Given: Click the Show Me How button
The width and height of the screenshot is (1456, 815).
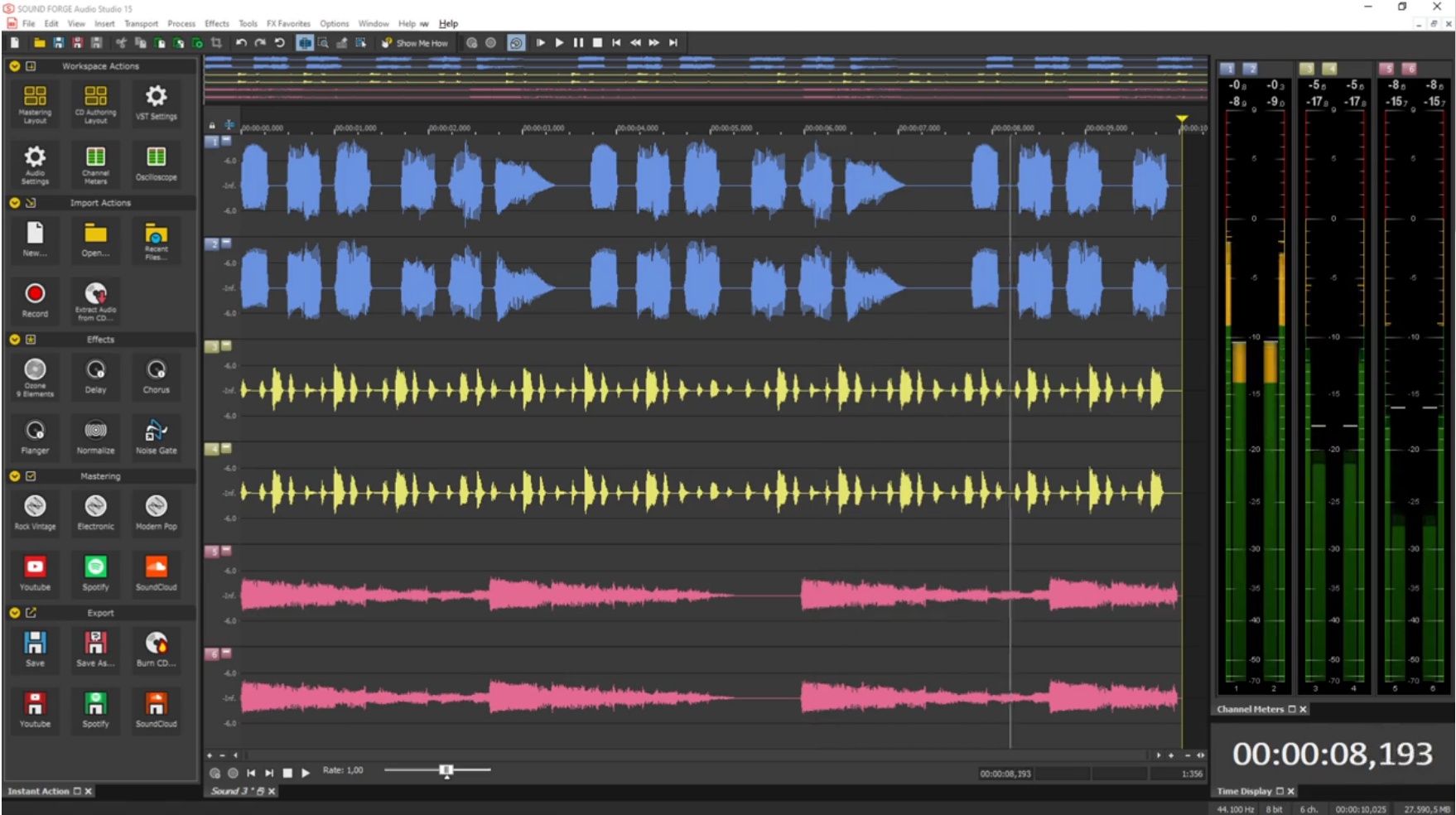Looking at the screenshot, I should click(x=415, y=42).
